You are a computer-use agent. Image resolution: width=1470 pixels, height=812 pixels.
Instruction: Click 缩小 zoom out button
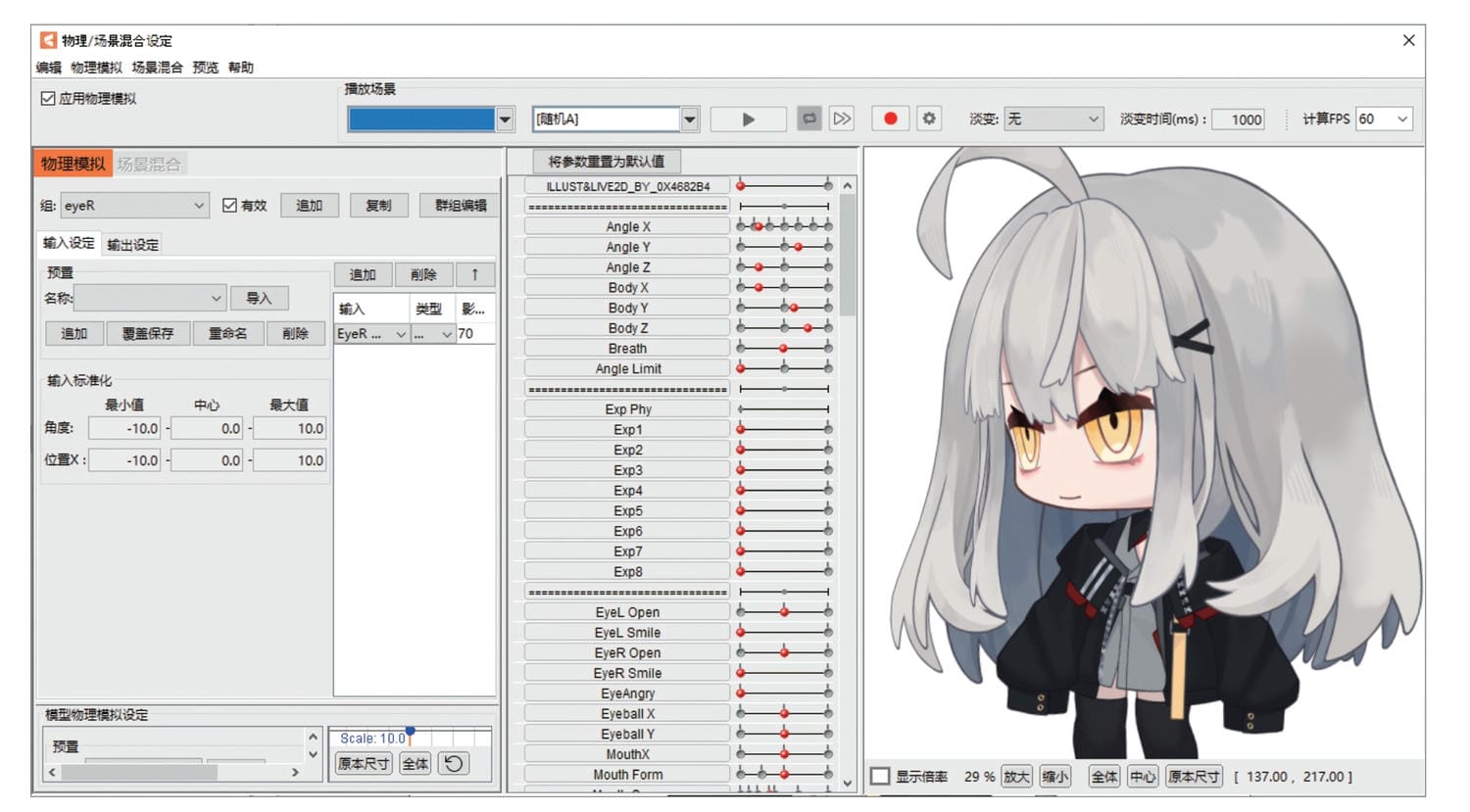click(x=1055, y=777)
